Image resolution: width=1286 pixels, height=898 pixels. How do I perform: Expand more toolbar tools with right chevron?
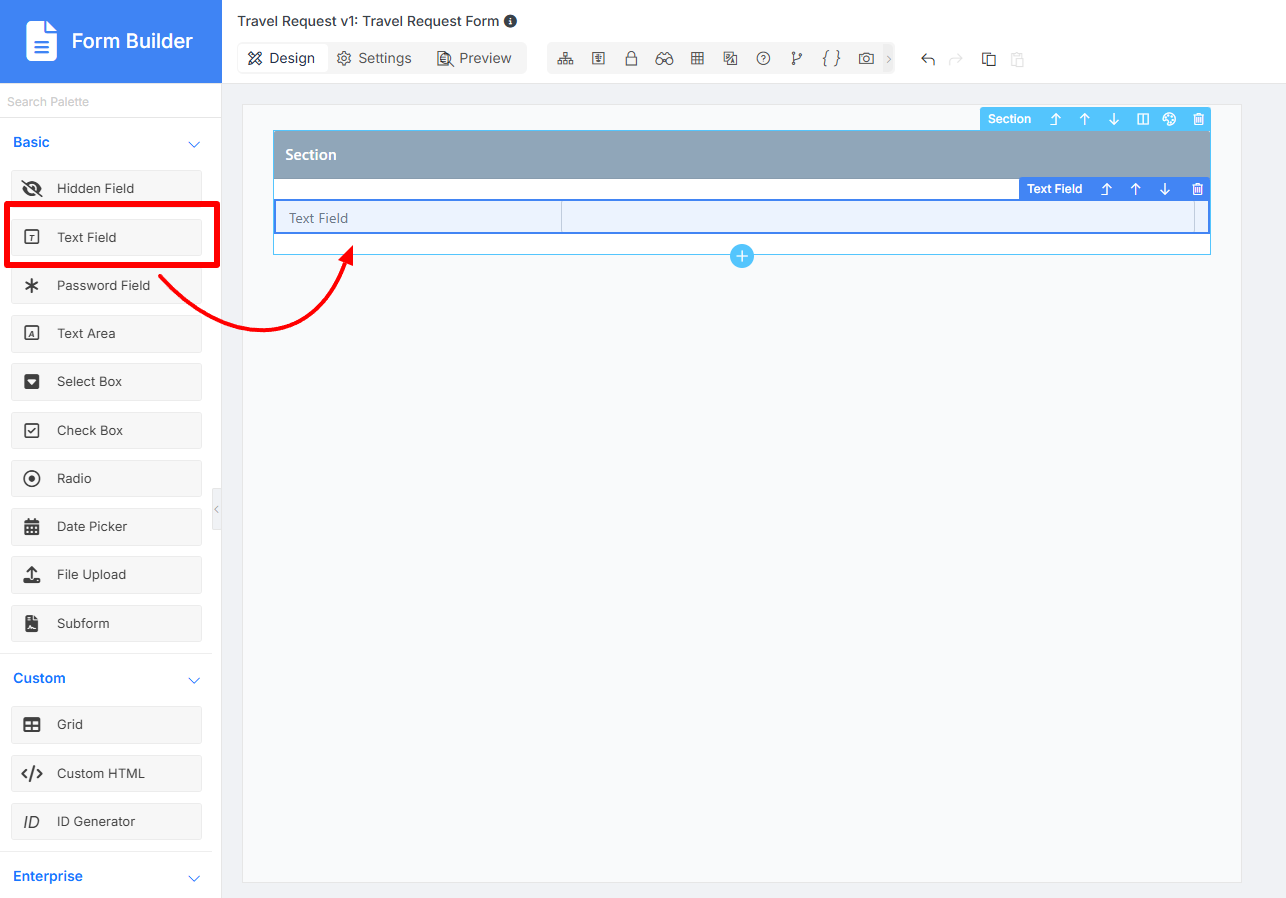click(888, 59)
